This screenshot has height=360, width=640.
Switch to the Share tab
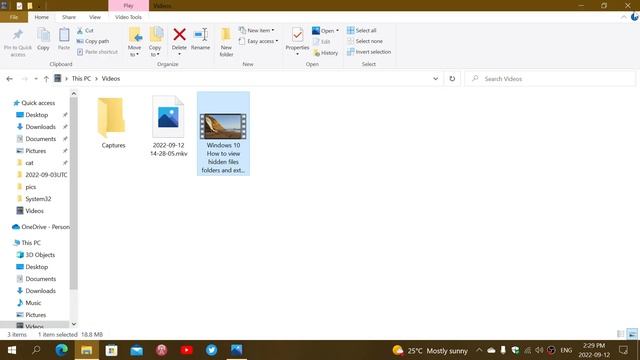pos(69,17)
